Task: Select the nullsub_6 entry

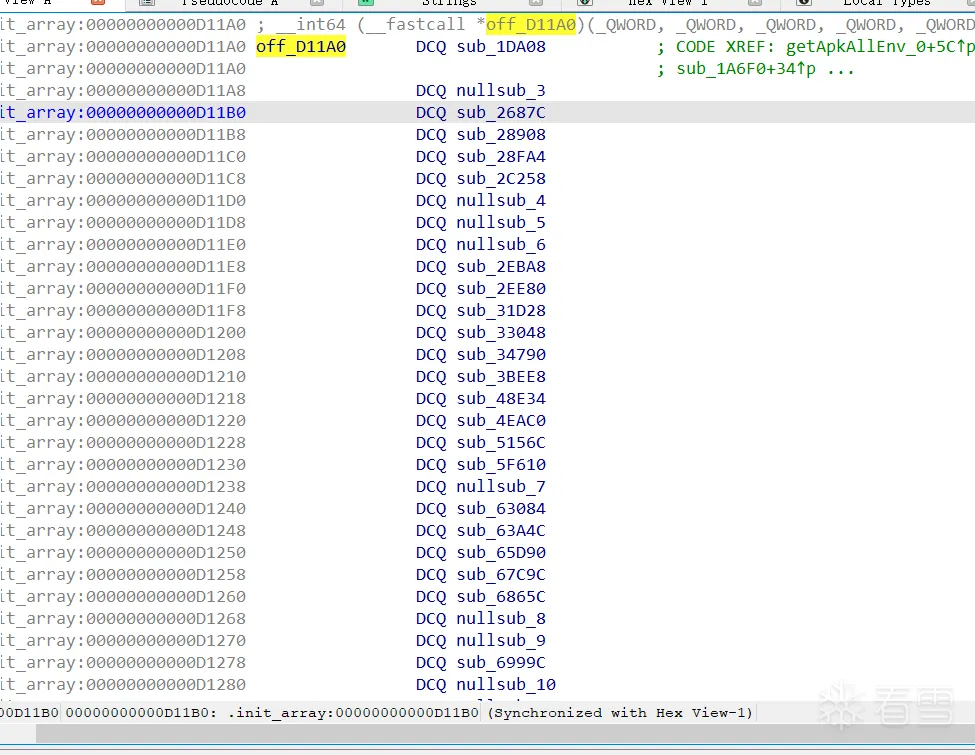Action: (x=501, y=244)
